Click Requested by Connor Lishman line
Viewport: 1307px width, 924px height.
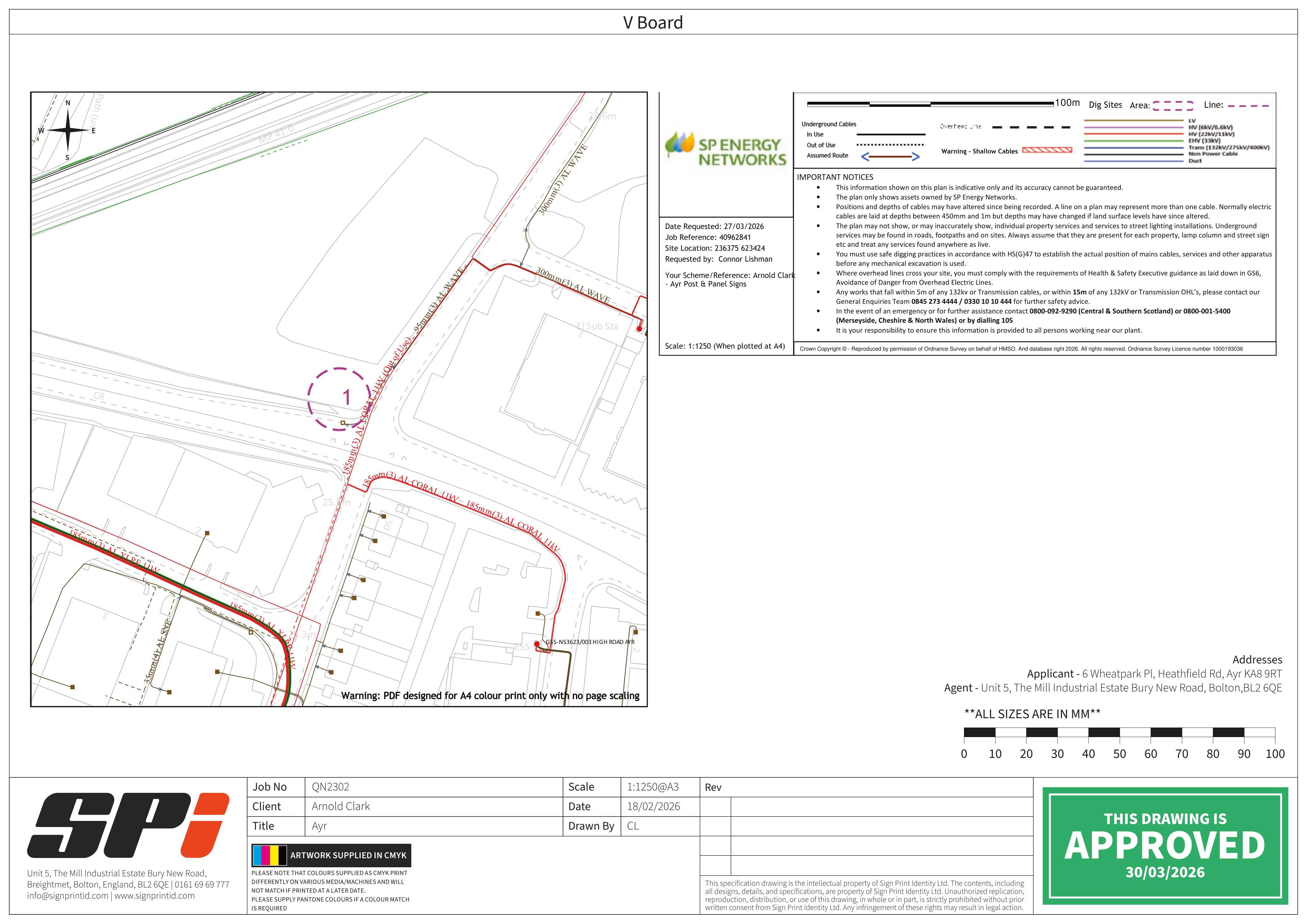[x=718, y=259]
